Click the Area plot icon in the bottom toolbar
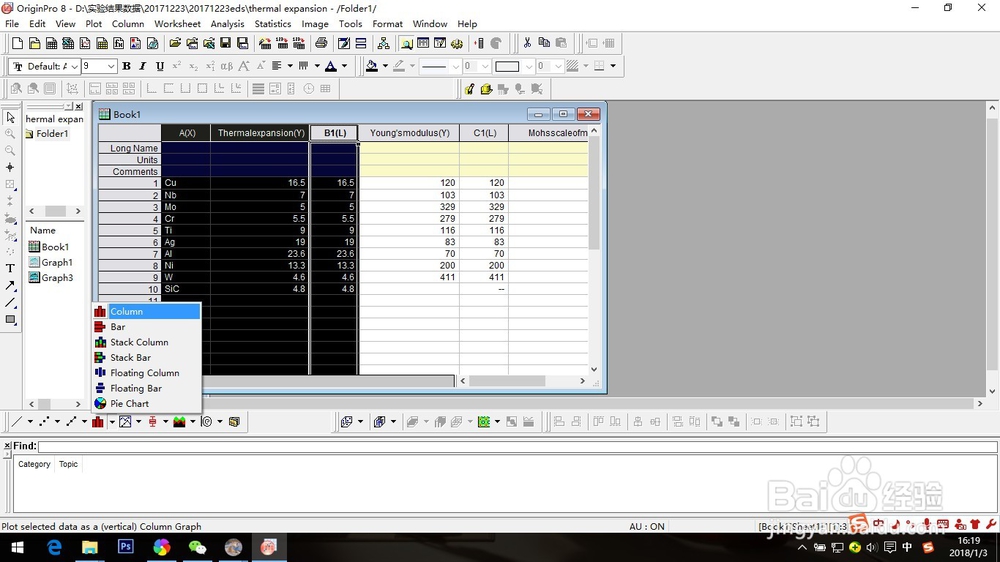This screenshot has height=562, width=1000. 179,422
